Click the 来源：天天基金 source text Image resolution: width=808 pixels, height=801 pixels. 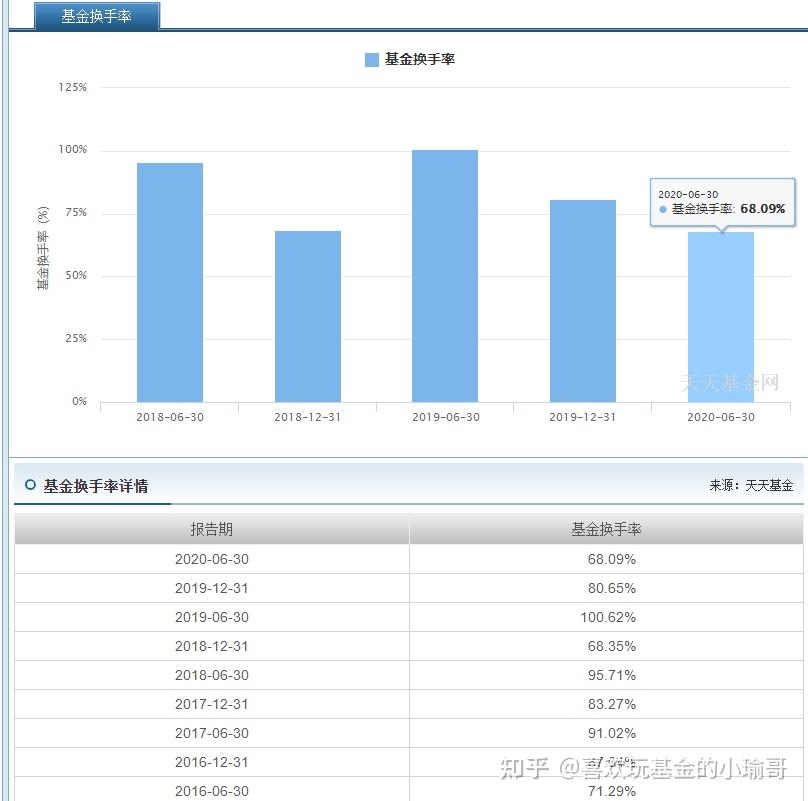751,485
